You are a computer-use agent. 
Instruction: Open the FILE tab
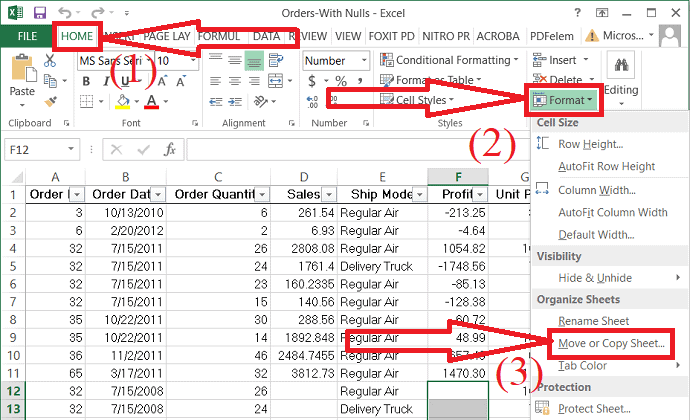(x=27, y=37)
